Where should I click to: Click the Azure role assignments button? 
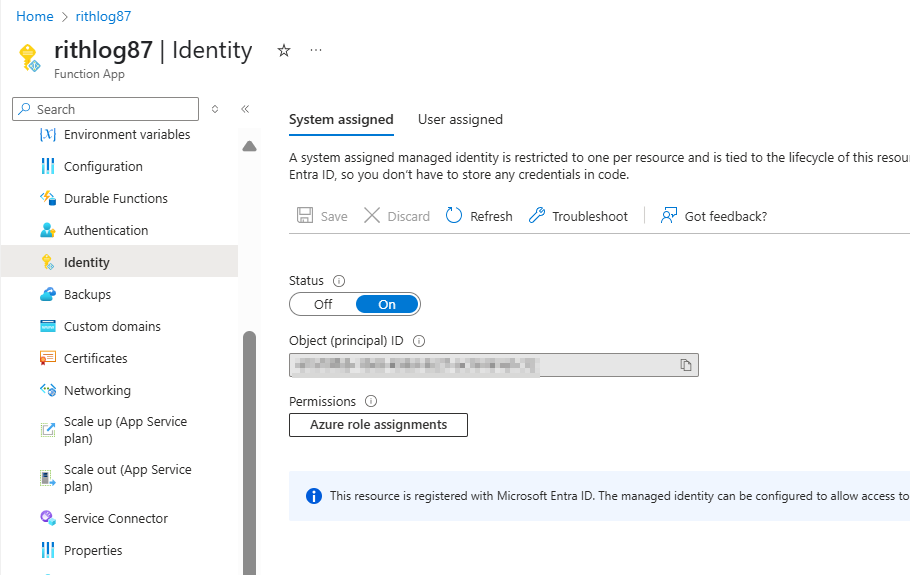pyautogui.click(x=378, y=425)
